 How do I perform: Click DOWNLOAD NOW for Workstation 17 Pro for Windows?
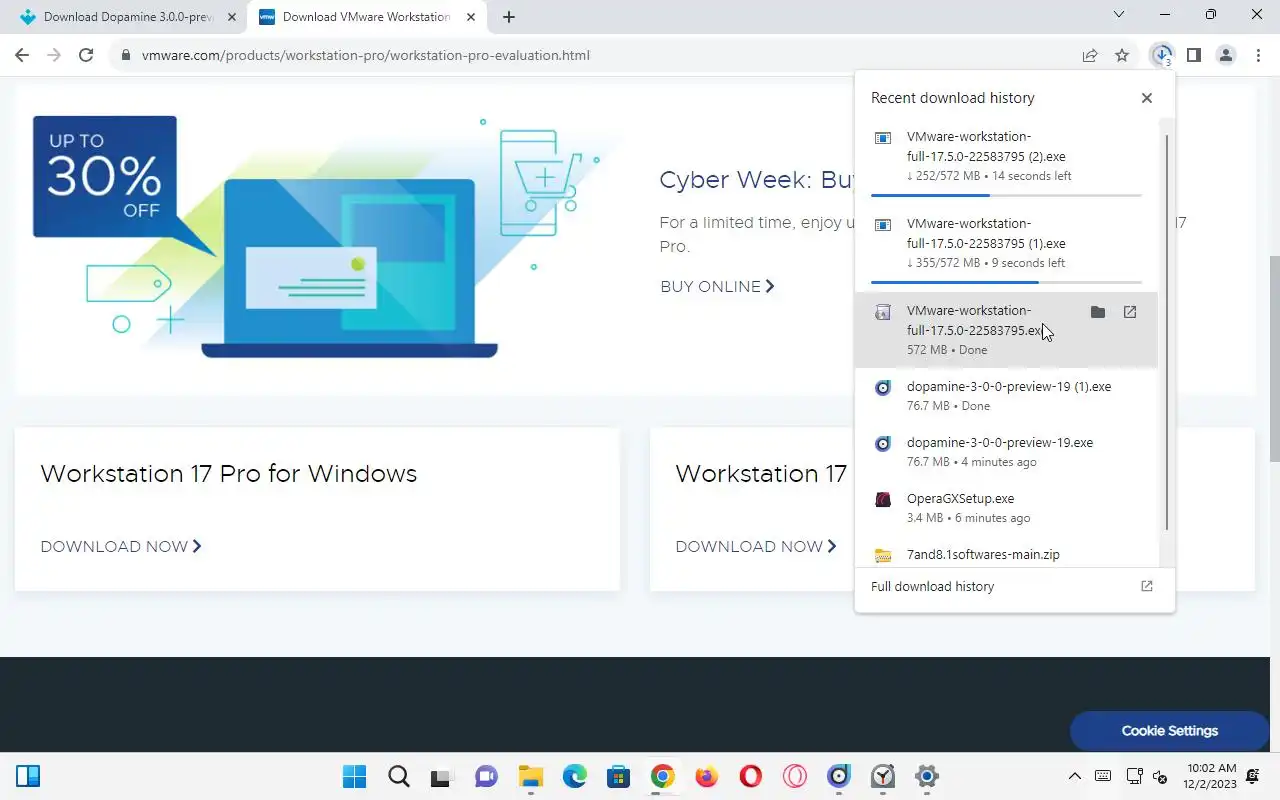click(121, 546)
